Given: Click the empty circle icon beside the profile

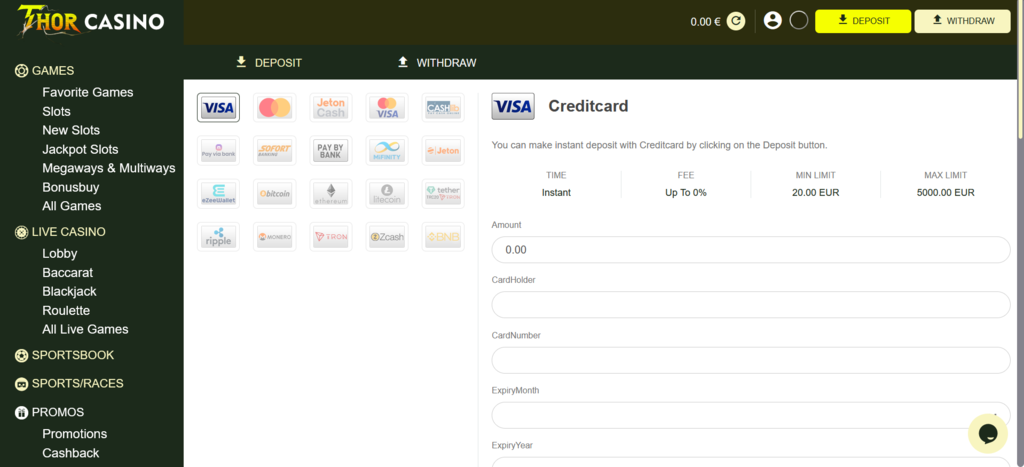Looking at the screenshot, I should tap(799, 21).
